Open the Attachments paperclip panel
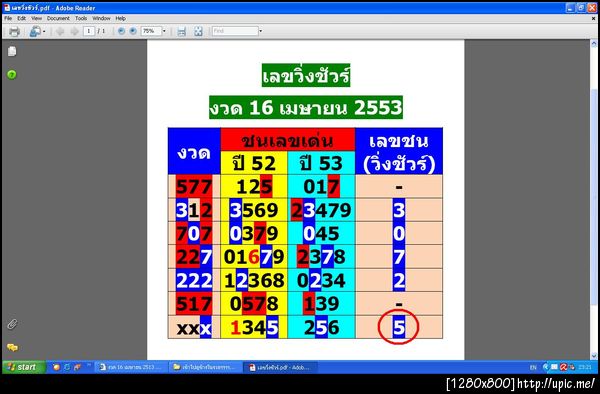This screenshot has width=600, height=394. point(12,324)
